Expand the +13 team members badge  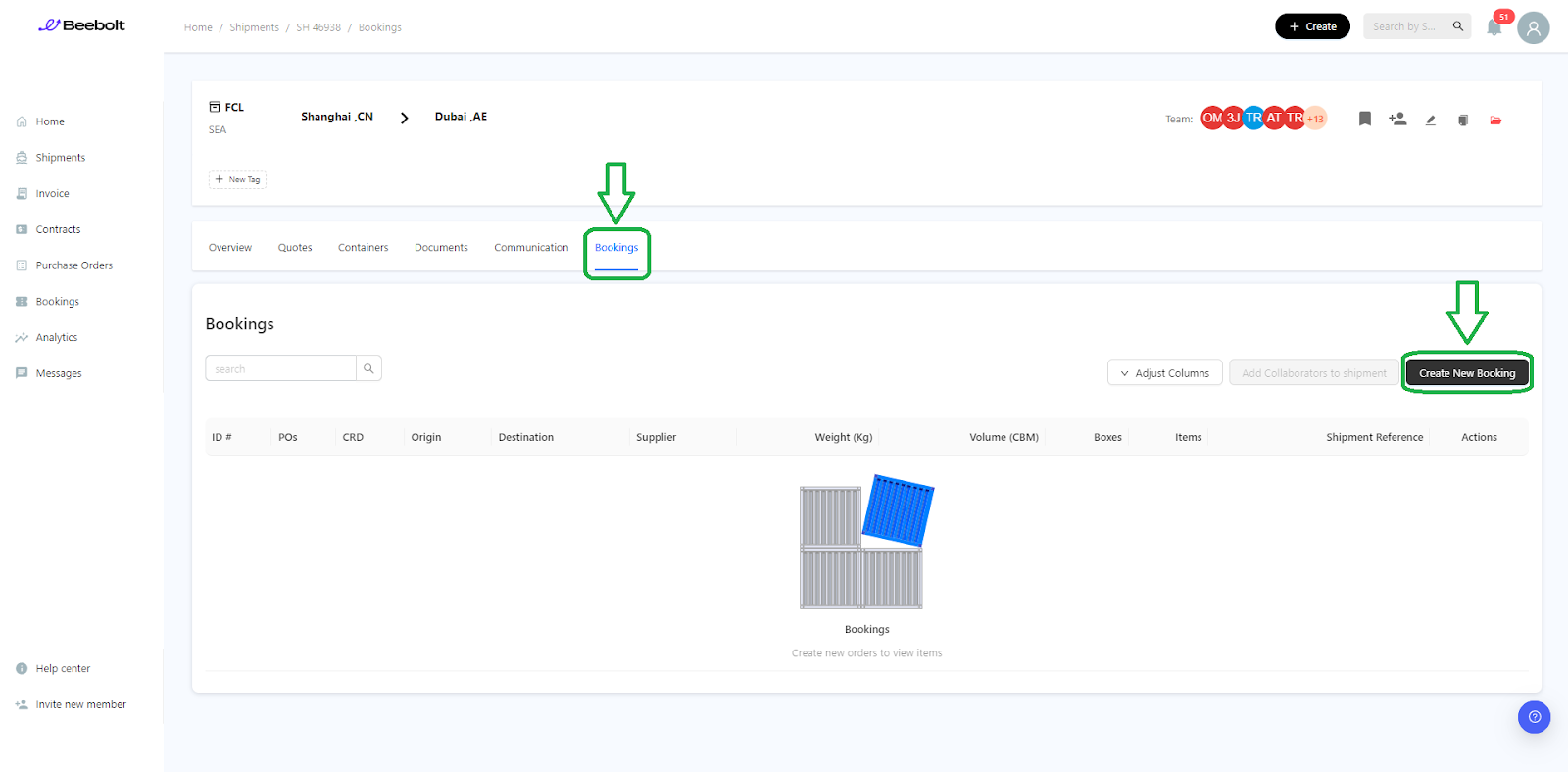[1315, 119]
